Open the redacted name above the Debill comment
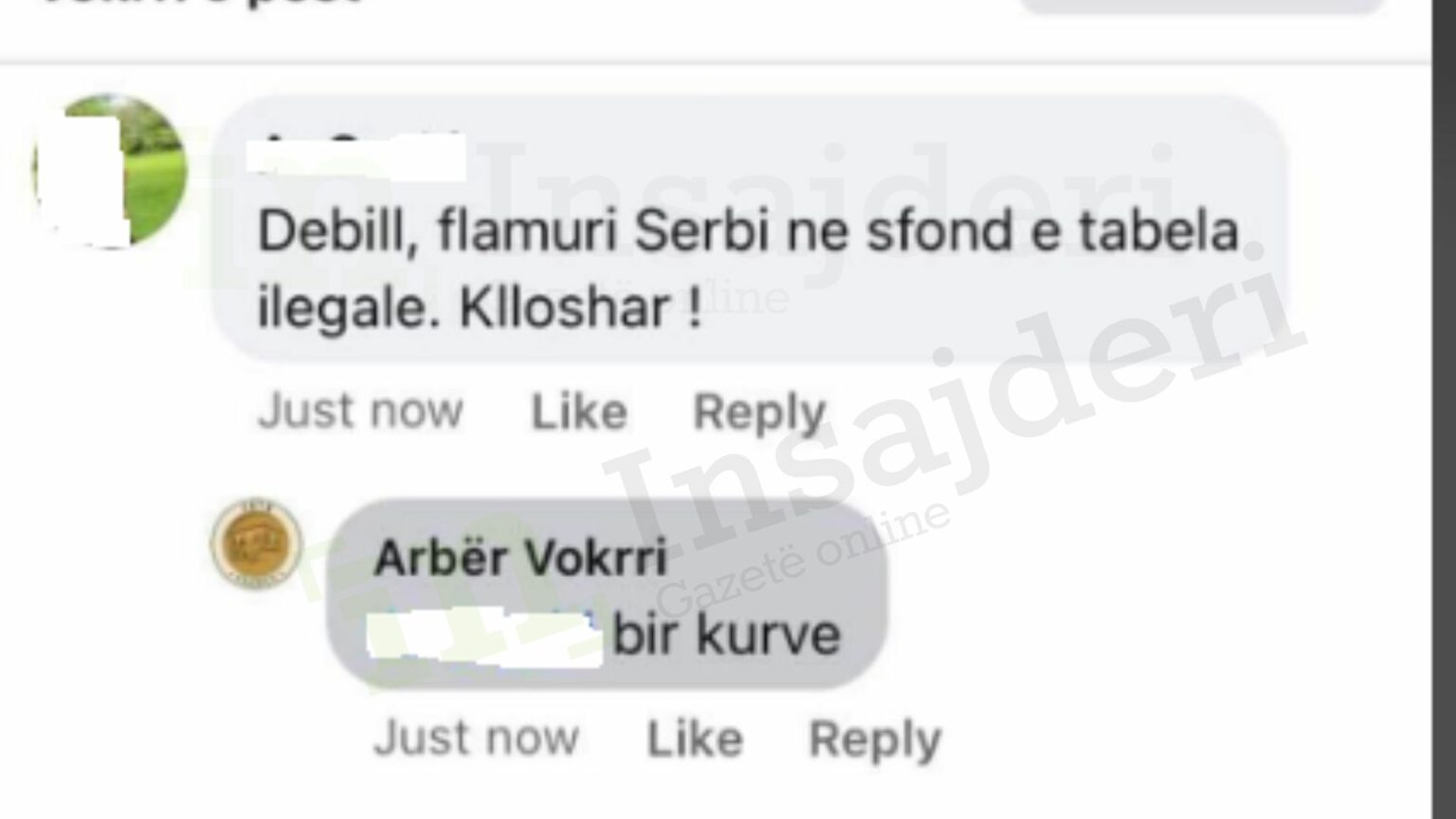 pos(362,155)
